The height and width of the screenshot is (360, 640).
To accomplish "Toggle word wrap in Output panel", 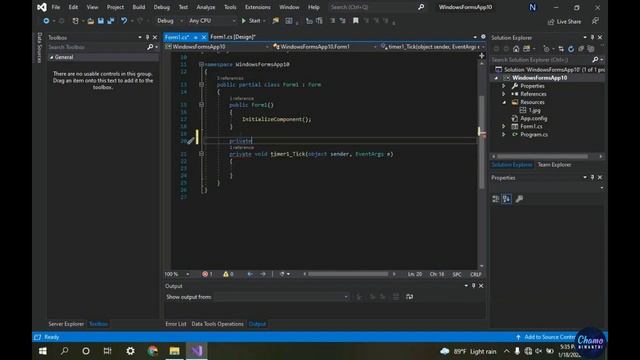I will click(x=409, y=297).
